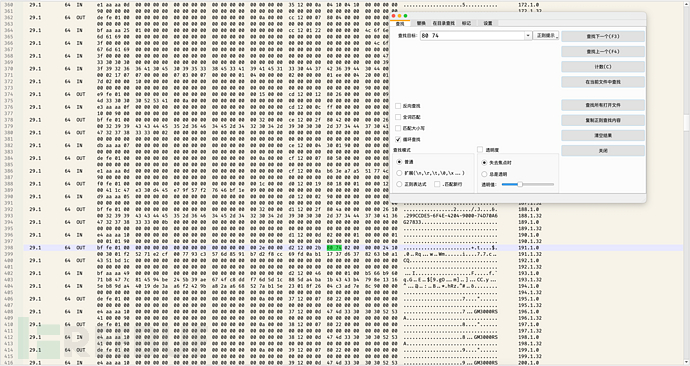
Task: Open the 标记 tab
Action: pyautogui.click(x=466, y=23)
